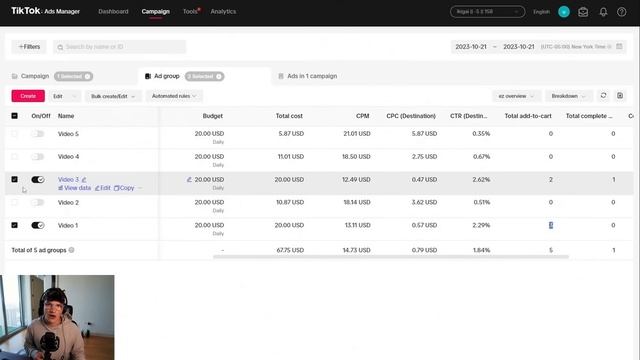Image resolution: width=640 pixels, height=360 pixels.
Task: Open the Bulk create/Edit dropdown
Action: [113, 96]
